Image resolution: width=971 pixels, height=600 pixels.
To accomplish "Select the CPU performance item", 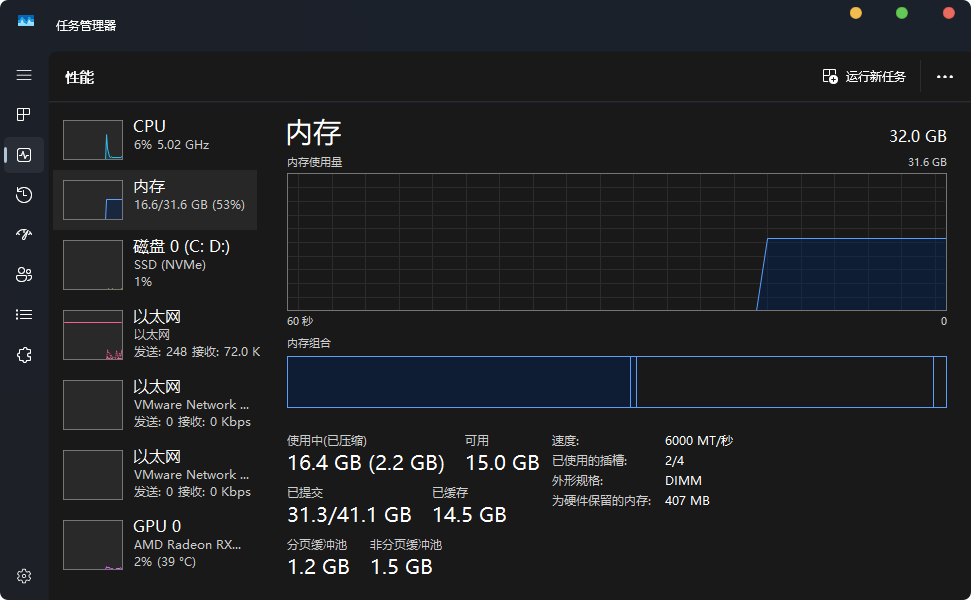I will point(155,139).
